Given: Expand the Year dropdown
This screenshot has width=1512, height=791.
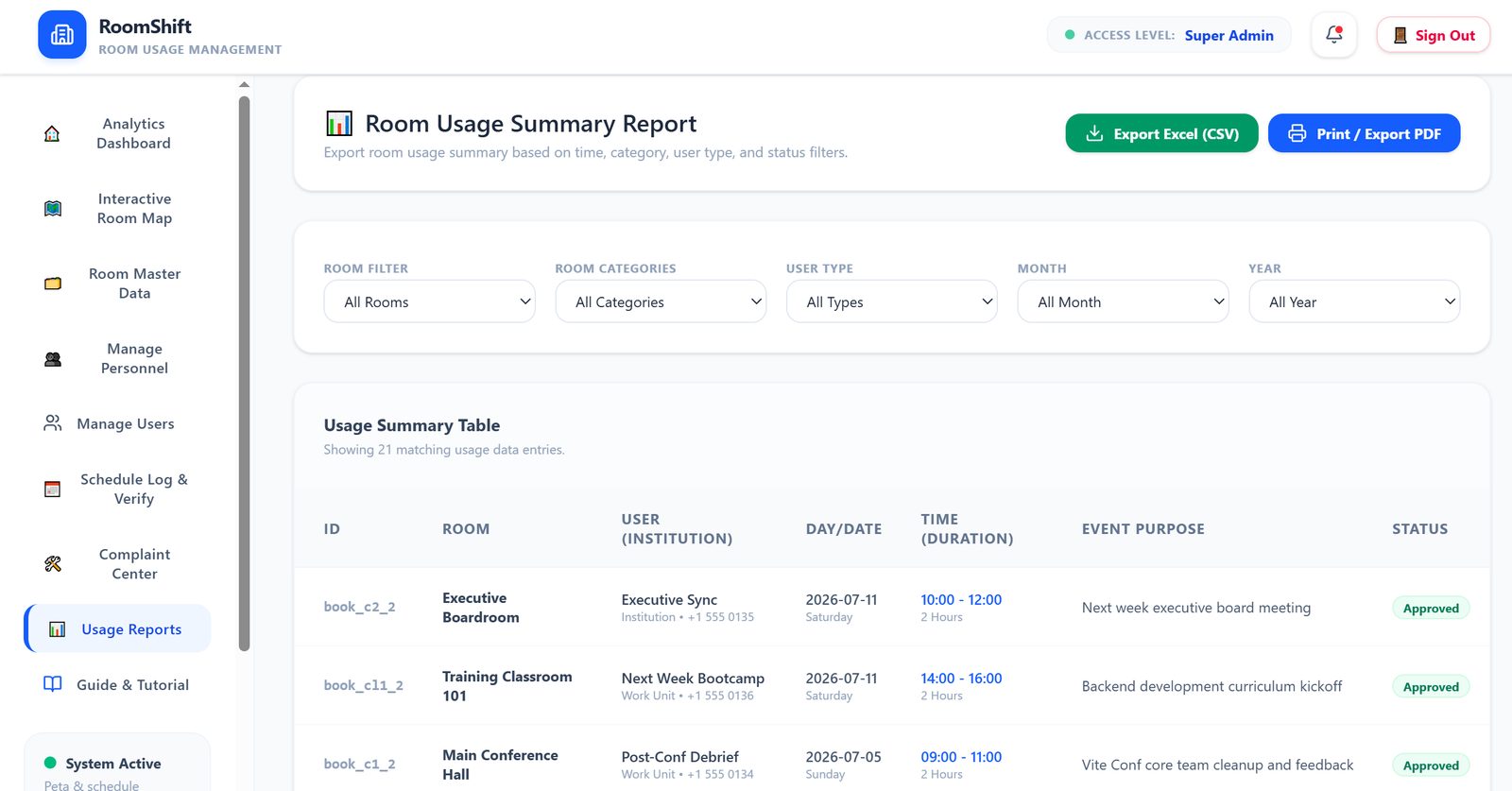Looking at the screenshot, I should pyautogui.click(x=1354, y=301).
